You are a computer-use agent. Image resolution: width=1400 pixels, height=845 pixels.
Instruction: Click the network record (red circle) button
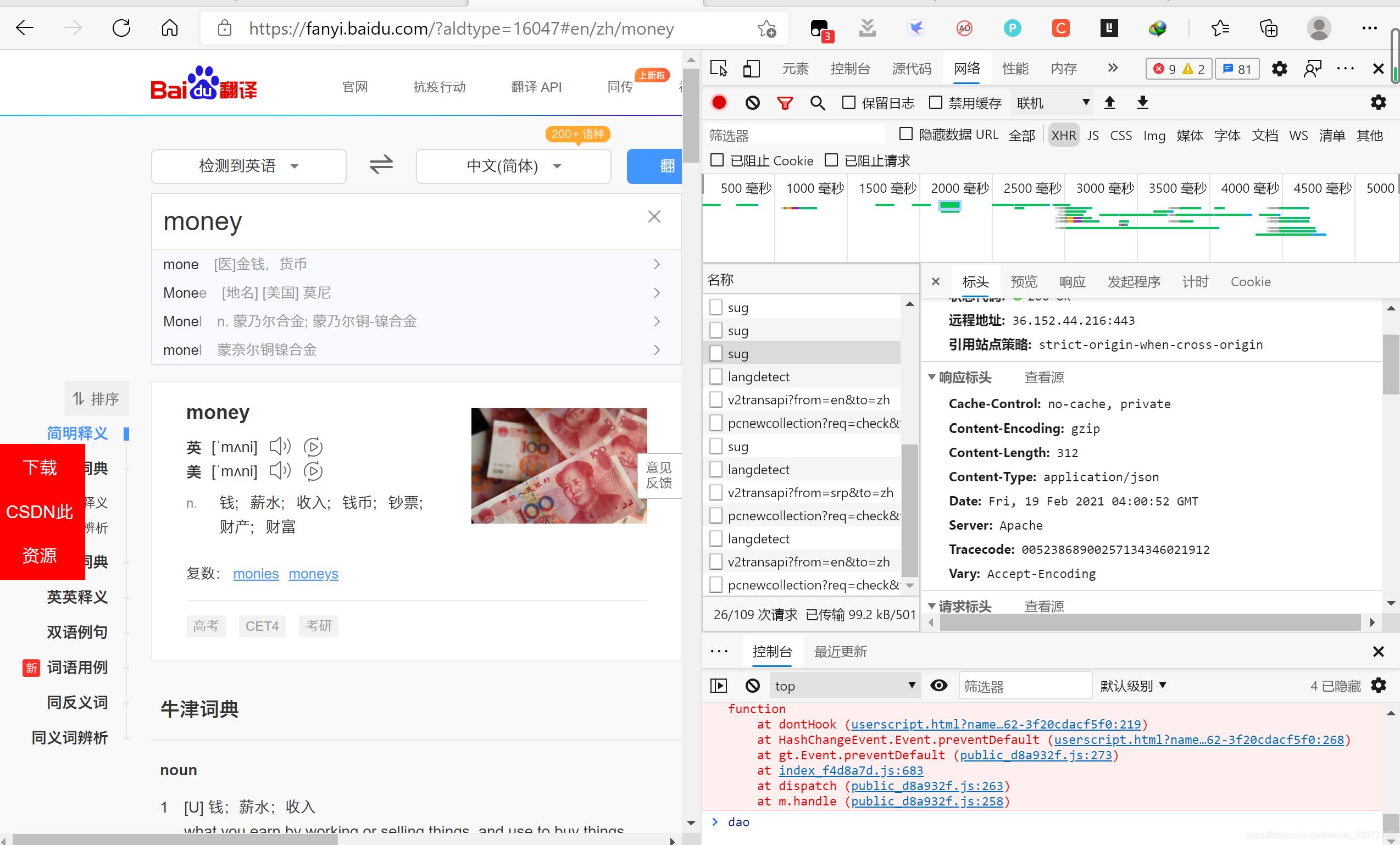[x=720, y=102]
